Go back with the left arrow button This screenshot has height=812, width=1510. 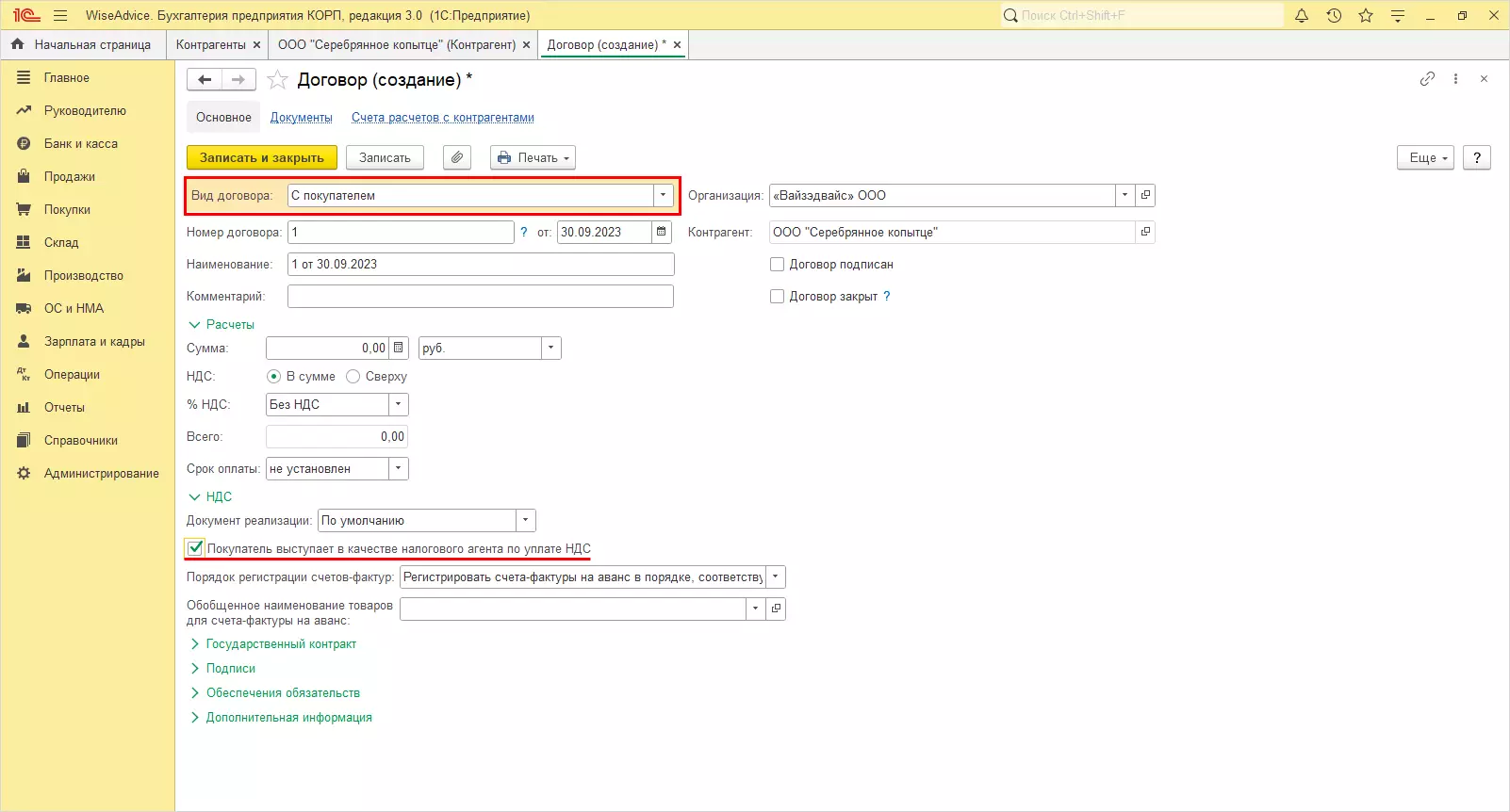205,80
